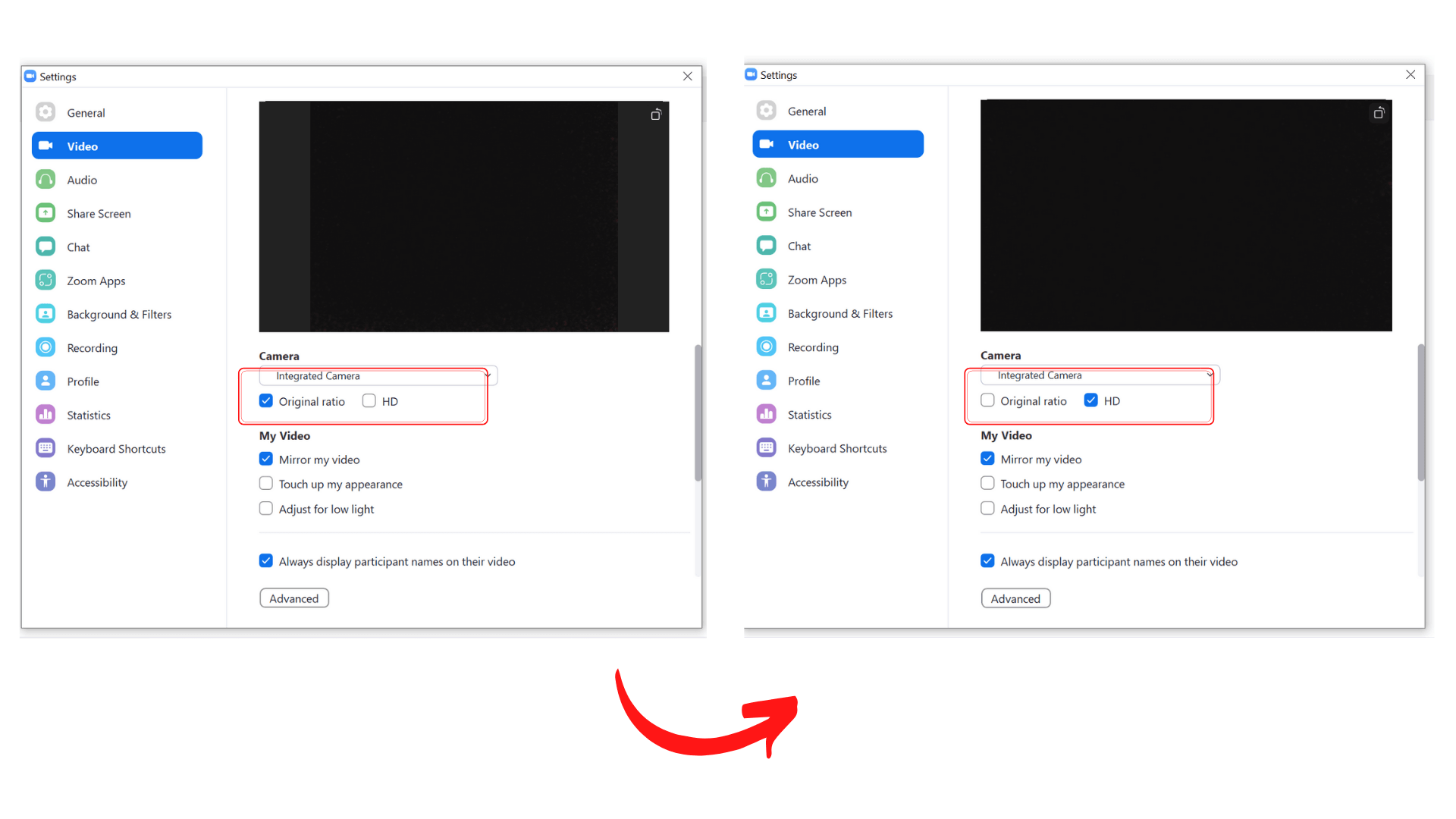Select the Zoom Apps icon
Screen dimensions: 1456x819
[45, 280]
